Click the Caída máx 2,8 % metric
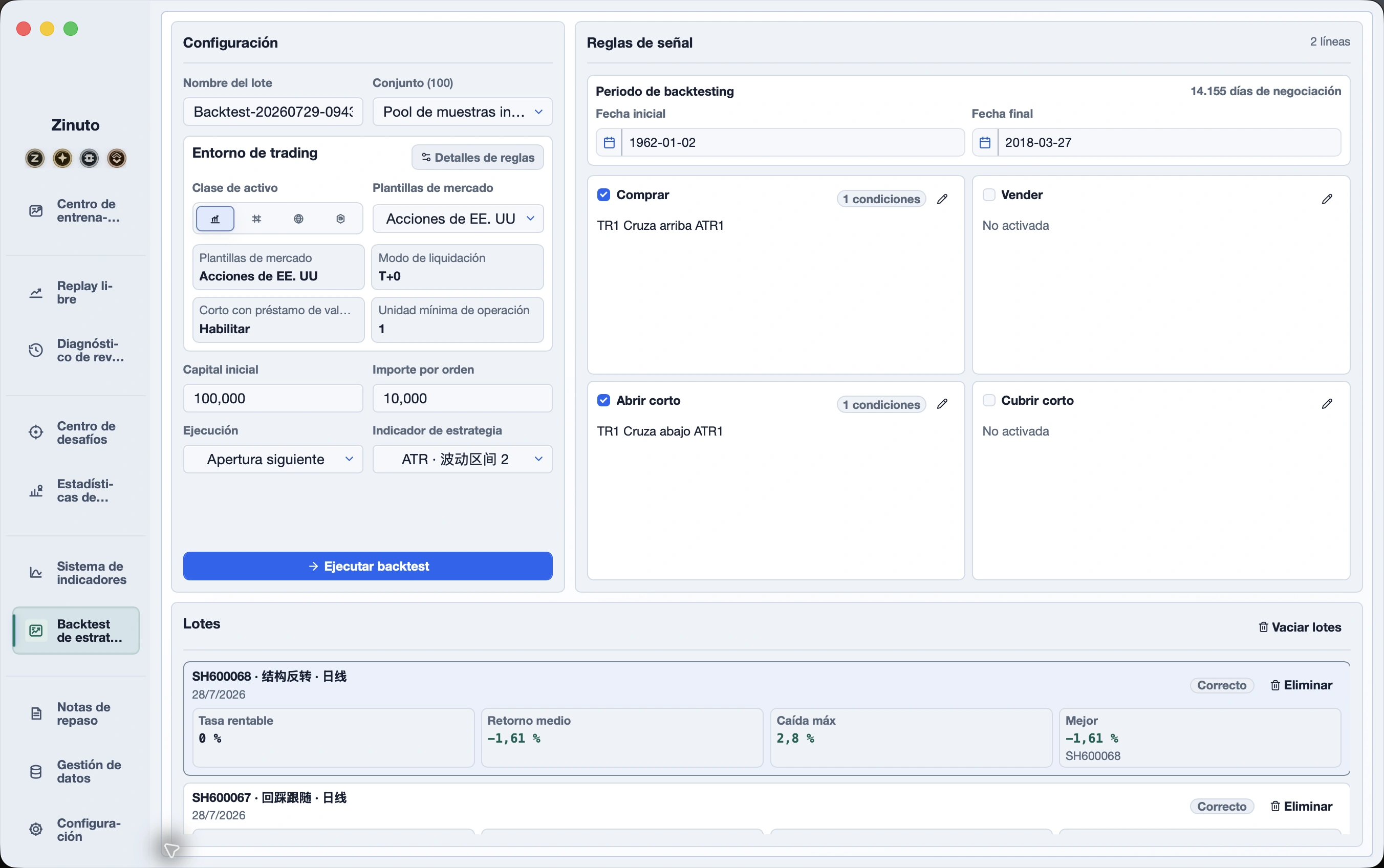This screenshot has width=1384, height=868. (911, 737)
